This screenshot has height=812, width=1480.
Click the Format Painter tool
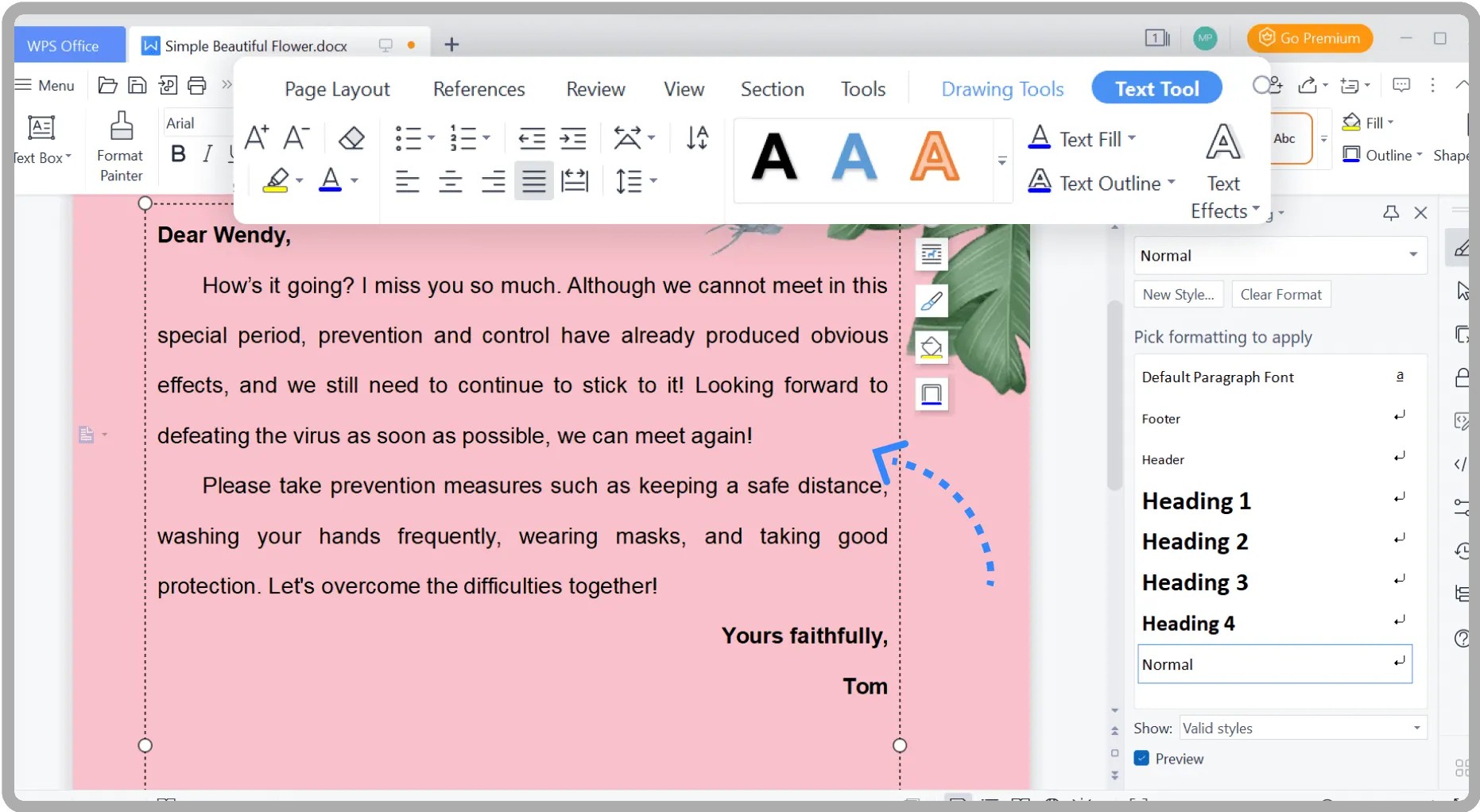pyautogui.click(x=121, y=147)
